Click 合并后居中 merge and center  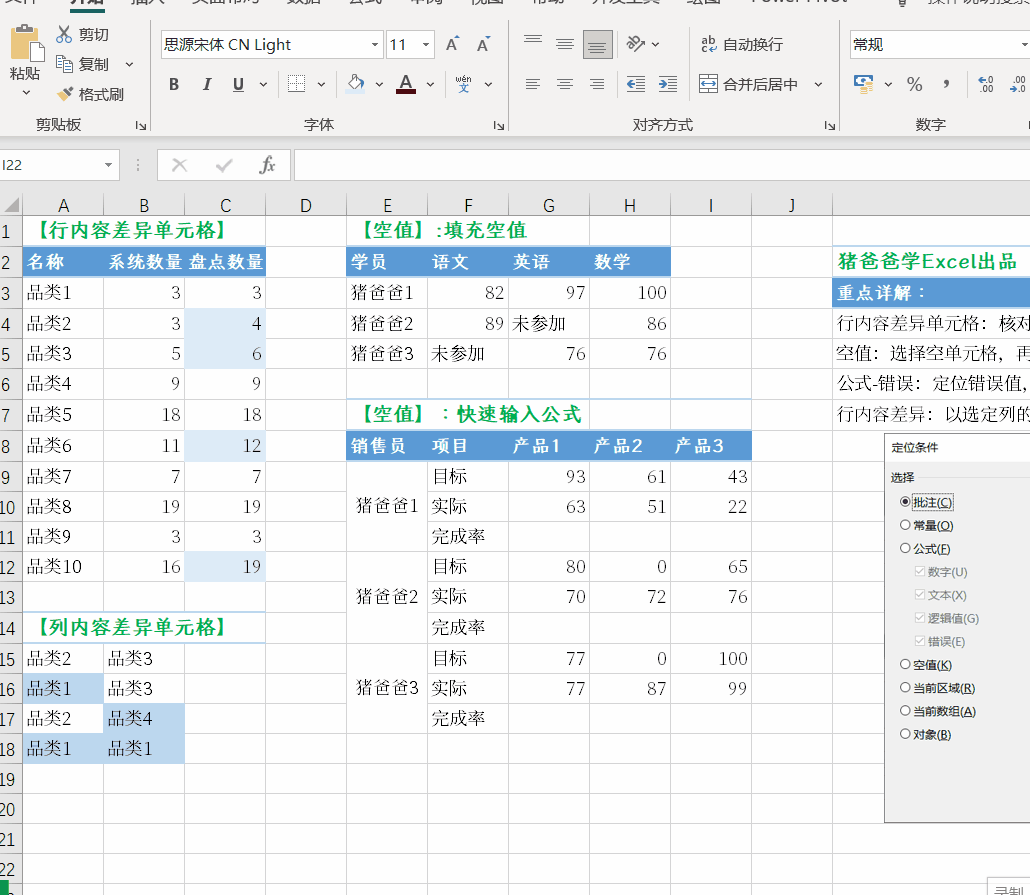749,84
